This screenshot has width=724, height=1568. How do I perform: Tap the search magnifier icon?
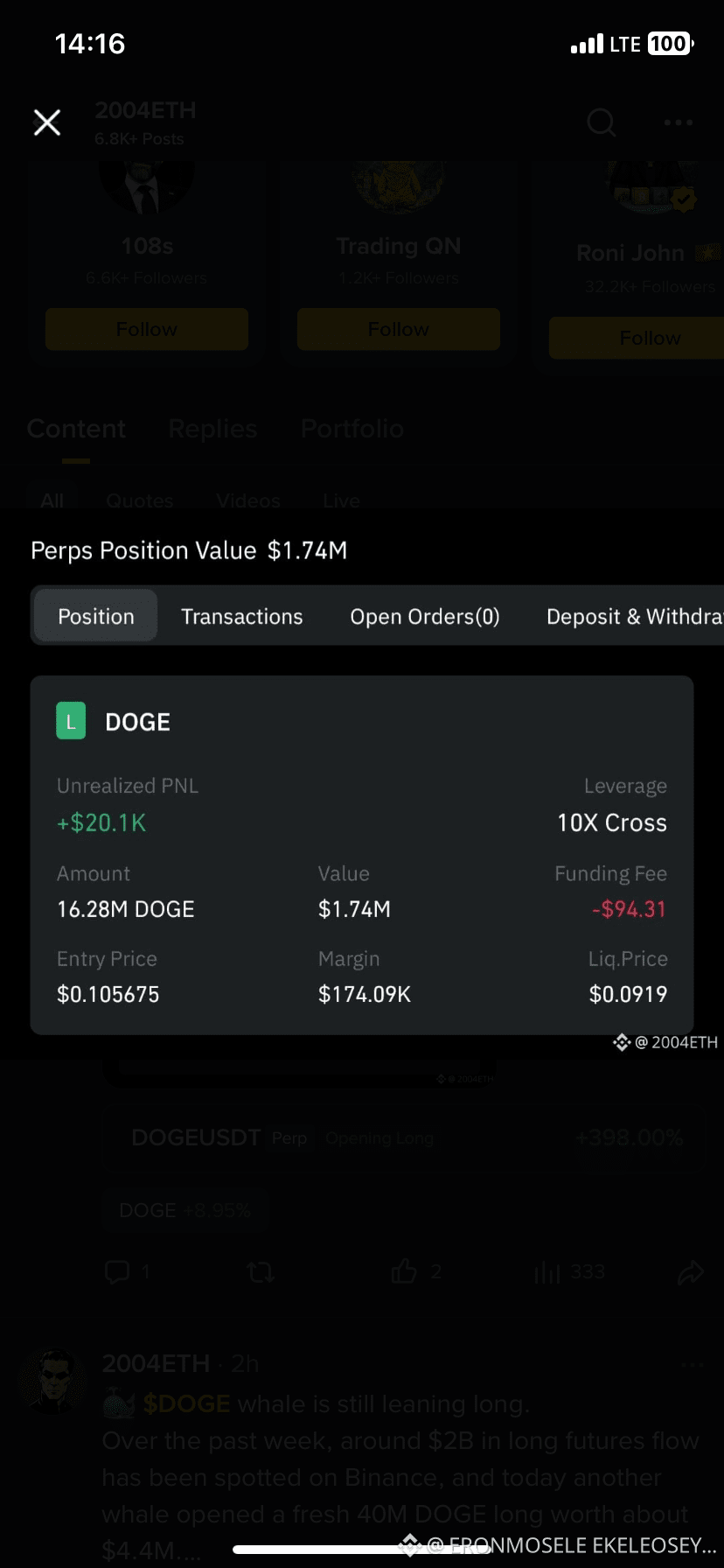601,122
